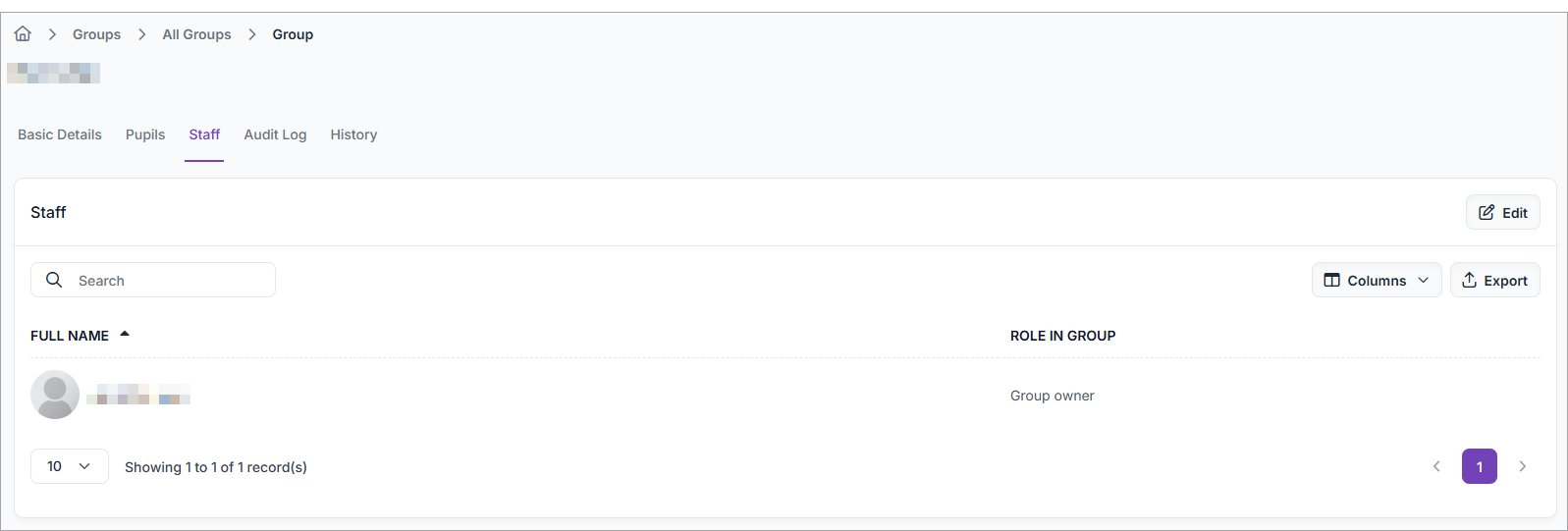View the History tab

point(353,134)
